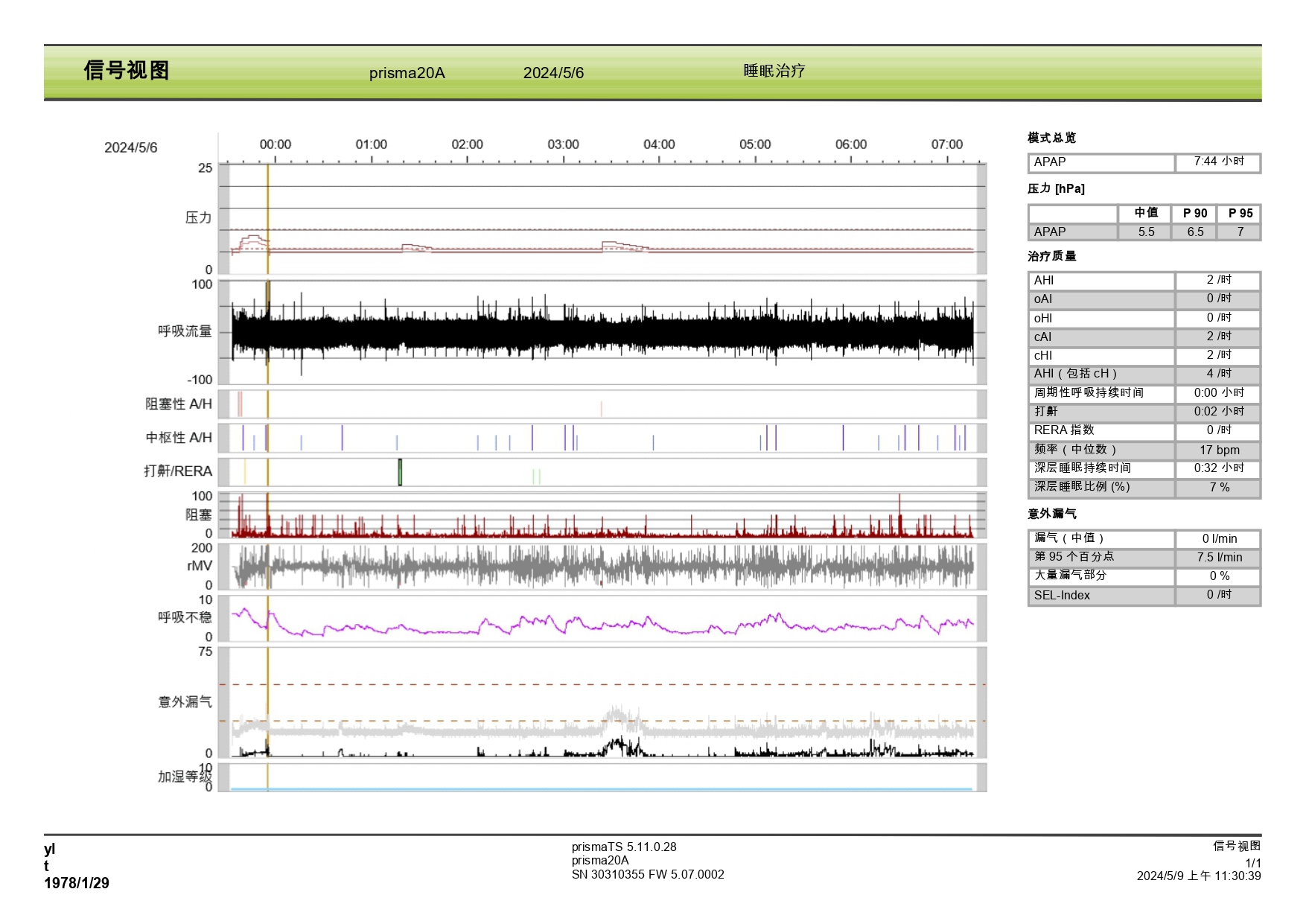1306x924 pixels.
Task: Click the green snoring event marker in 打鼾/RERA track
Action: tap(400, 472)
